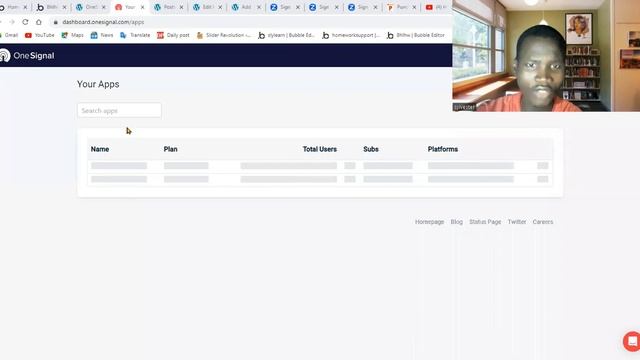Open the homeworksupport bookmark
640x360 pixels.
351,36
